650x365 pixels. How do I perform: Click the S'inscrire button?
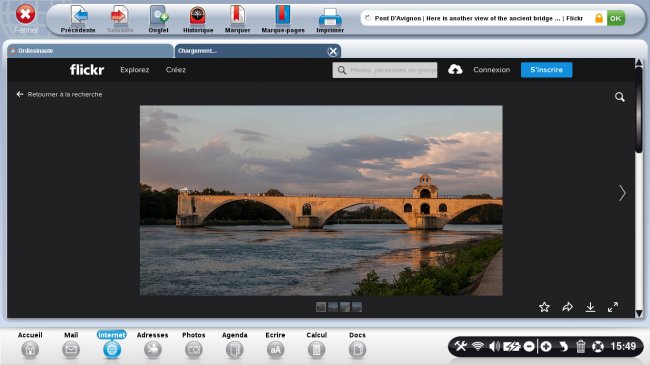546,70
